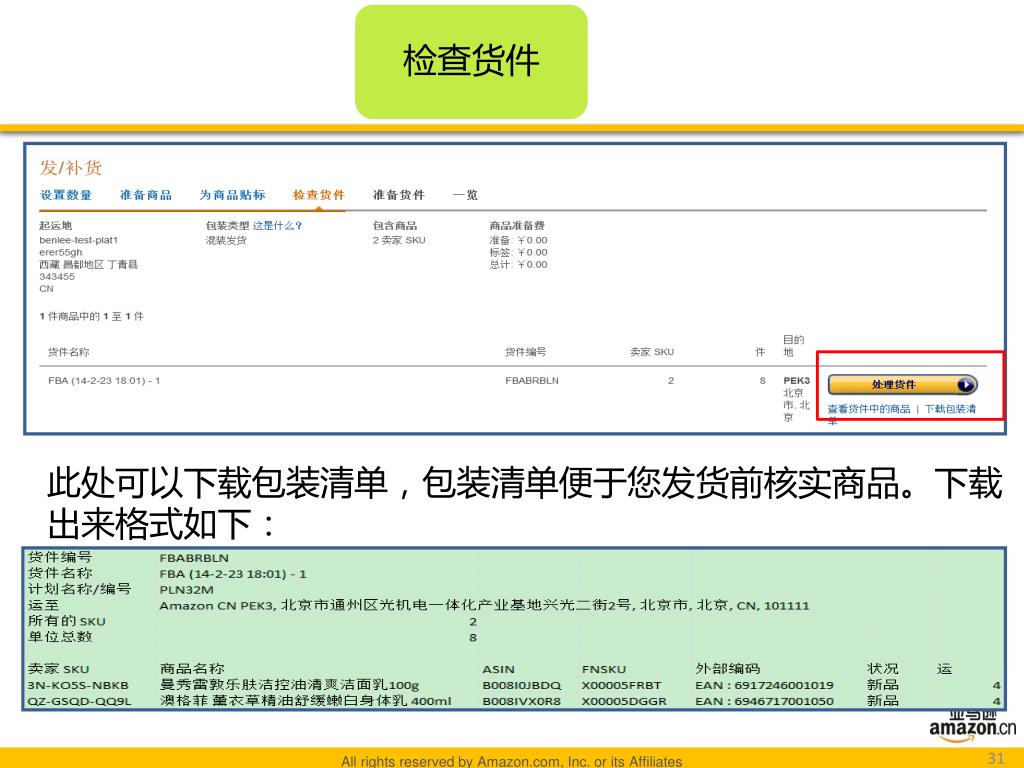Image resolution: width=1024 pixels, height=768 pixels.
Task: Click shipment name FBA (14-2-23 18:01) - 1 row
Action: (x=104, y=380)
